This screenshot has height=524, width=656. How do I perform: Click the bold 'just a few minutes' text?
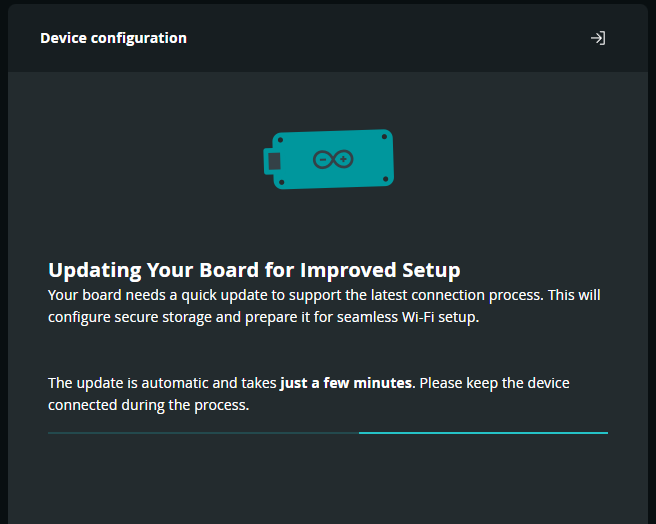(x=346, y=383)
